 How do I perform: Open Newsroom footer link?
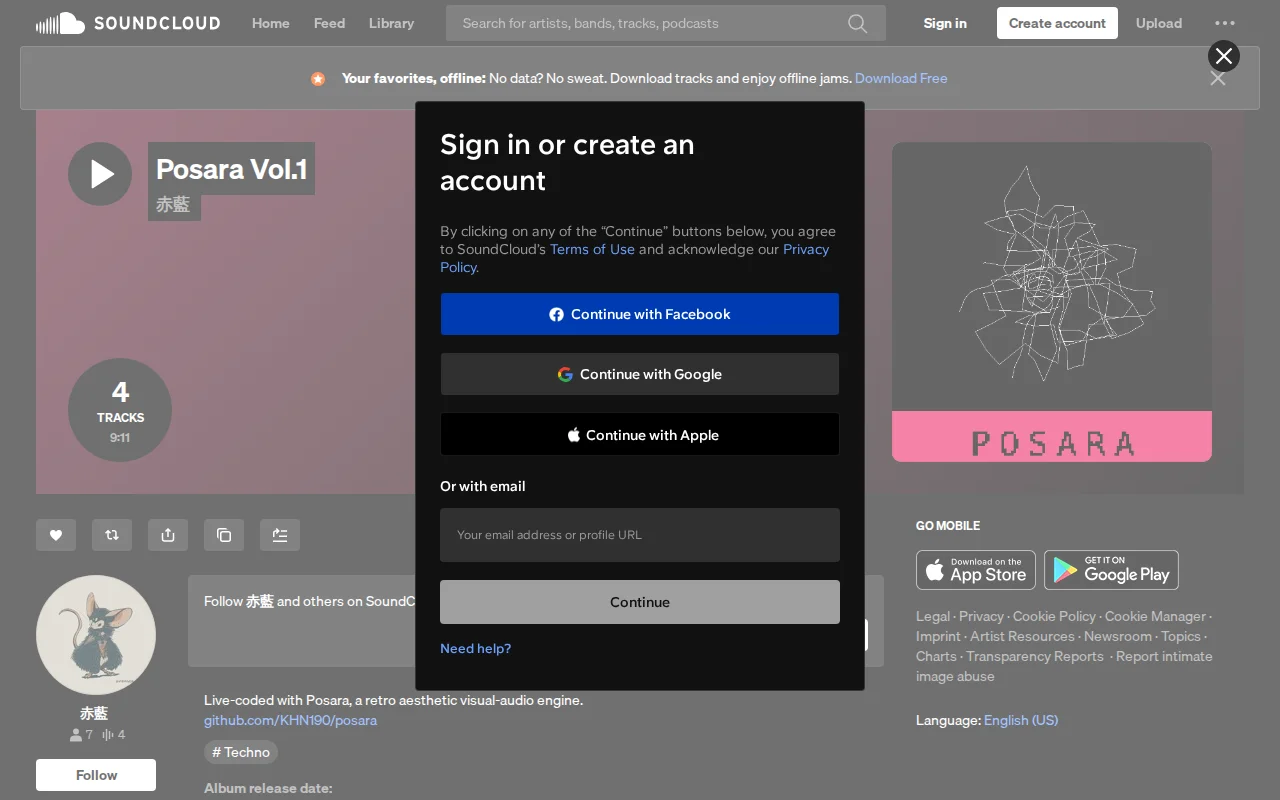[1118, 636]
